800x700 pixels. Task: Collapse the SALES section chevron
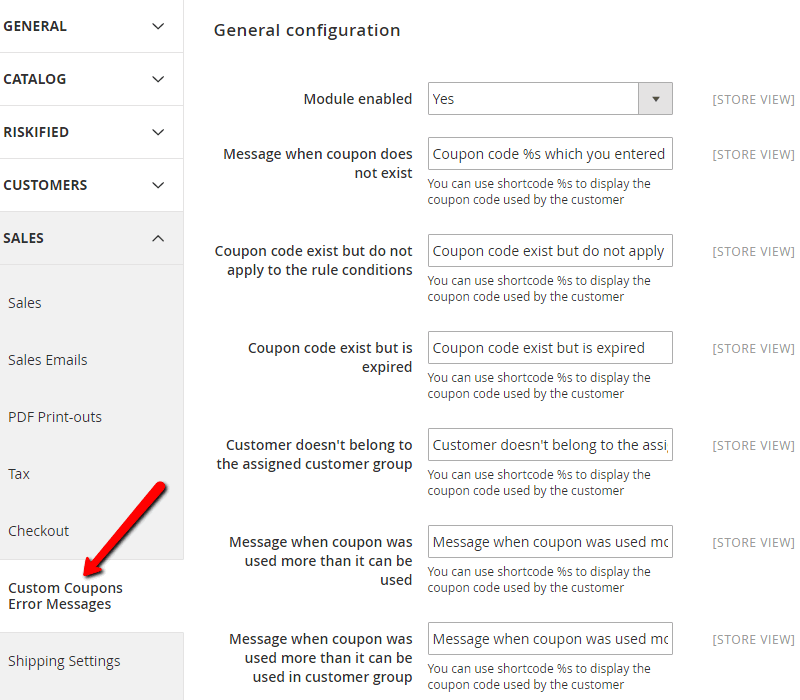click(158, 238)
